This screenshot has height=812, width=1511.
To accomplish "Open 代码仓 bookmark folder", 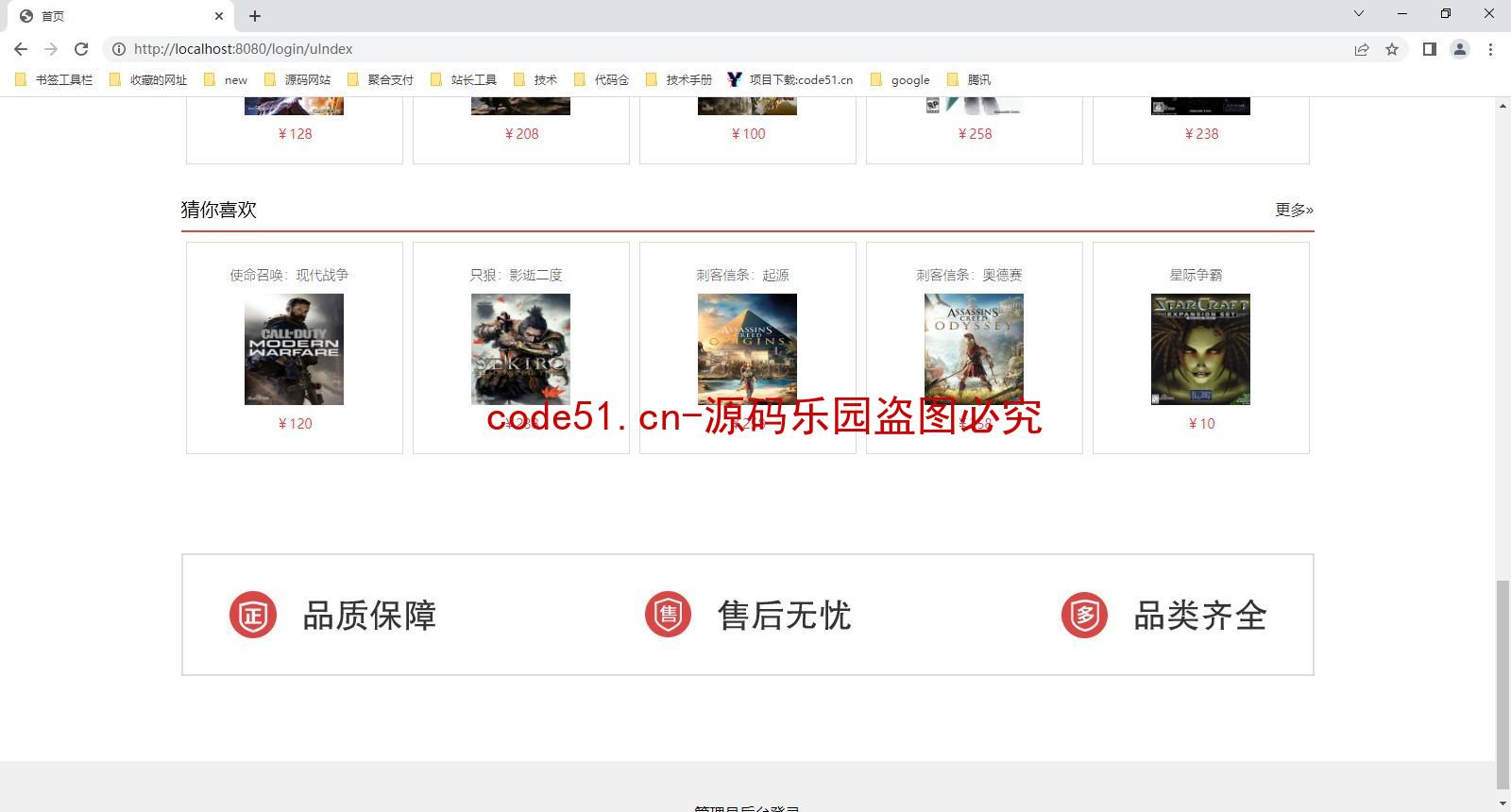I will coord(603,80).
